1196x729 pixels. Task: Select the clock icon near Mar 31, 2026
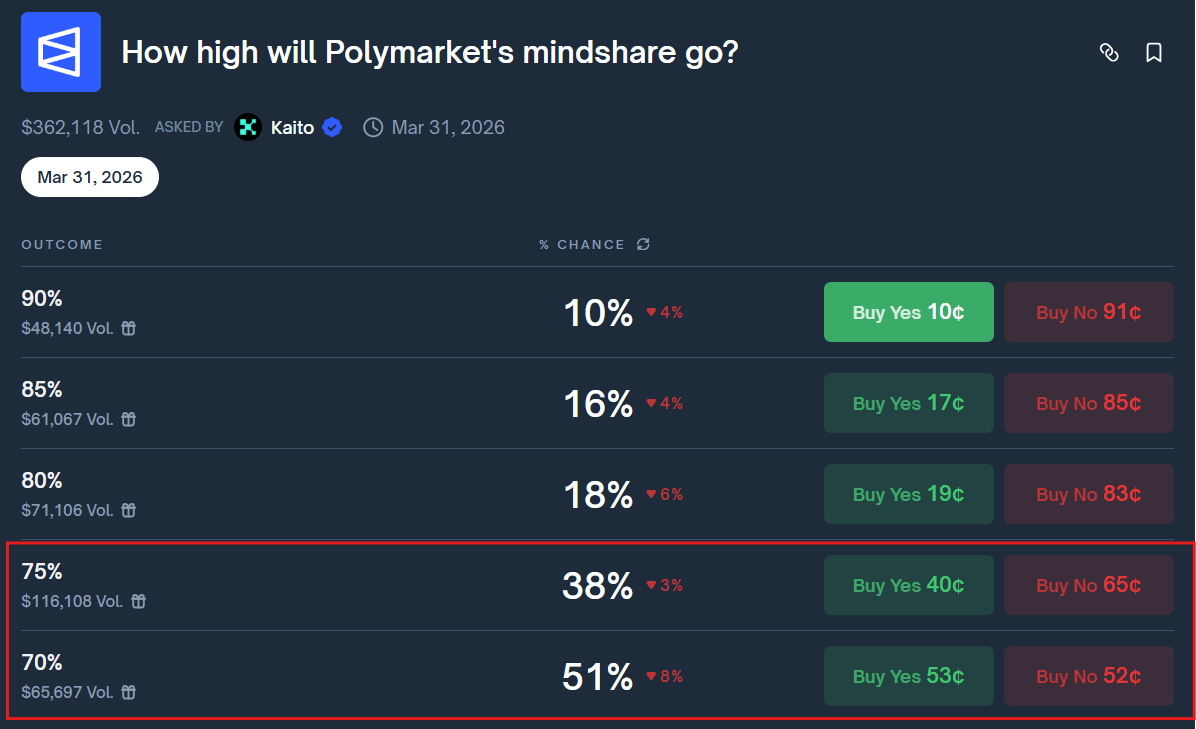click(372, 127)
